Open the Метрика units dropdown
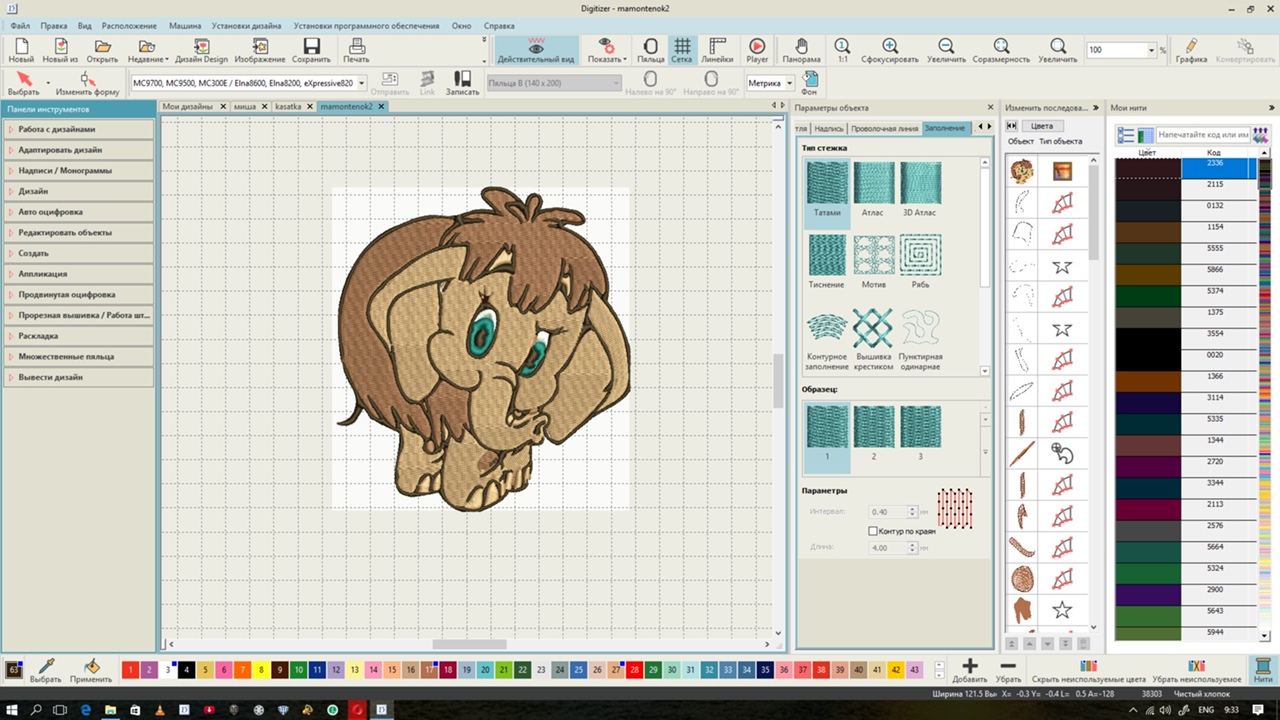 788,83
